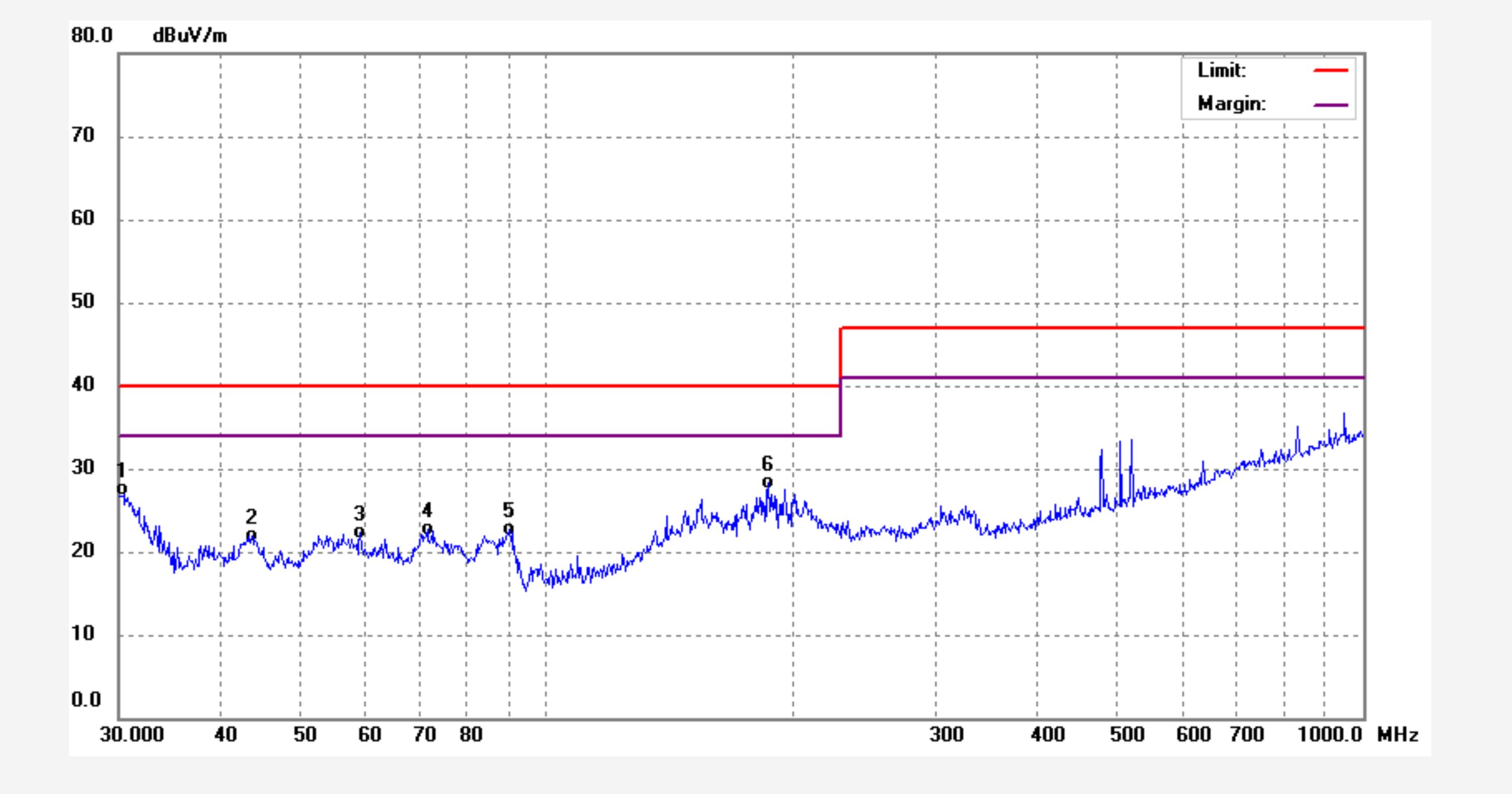Click the dBuV/m axis unit label
Screen dimensions: 1512x794
point(189,36)
